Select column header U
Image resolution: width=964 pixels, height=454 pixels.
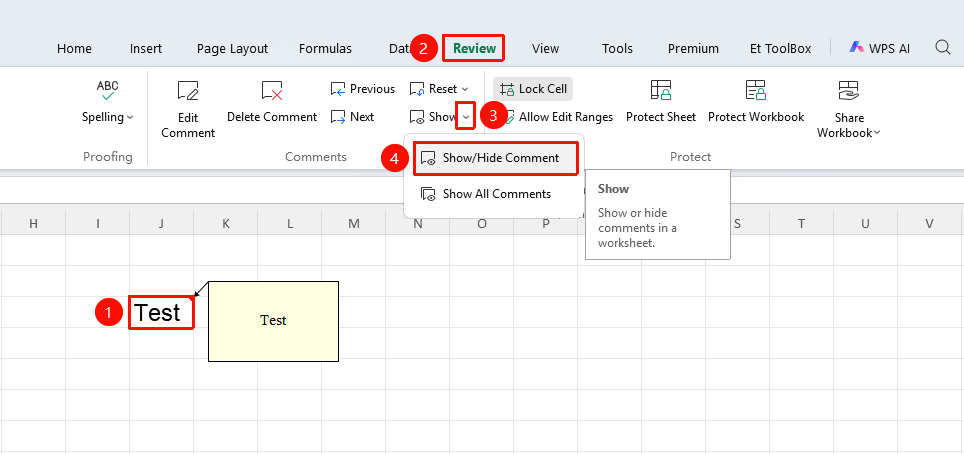tap(865, 223)
